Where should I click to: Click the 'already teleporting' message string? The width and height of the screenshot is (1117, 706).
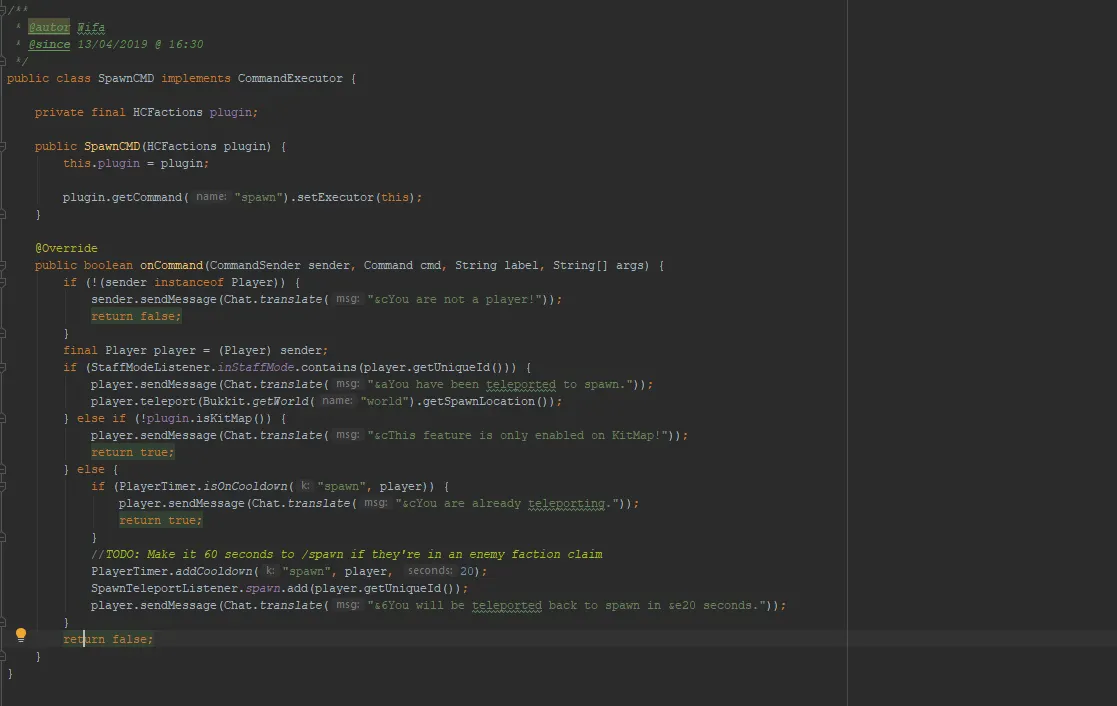click(506, 503)
